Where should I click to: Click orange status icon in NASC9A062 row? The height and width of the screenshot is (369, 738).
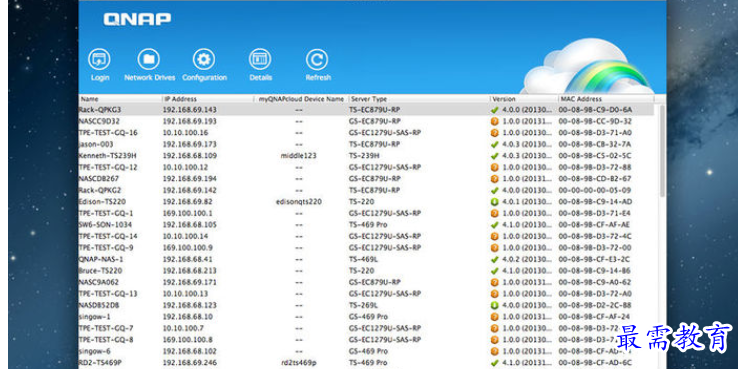click(x=494, y=282)
